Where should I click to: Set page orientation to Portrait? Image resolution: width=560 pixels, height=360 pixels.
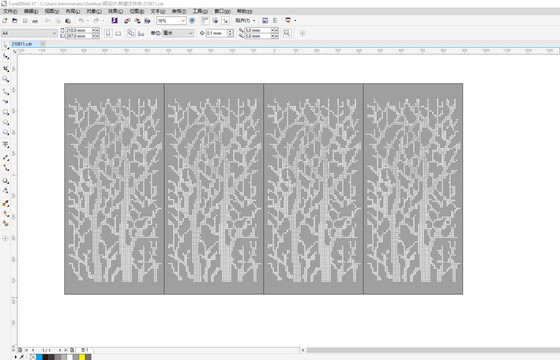[x=108, y=33]
